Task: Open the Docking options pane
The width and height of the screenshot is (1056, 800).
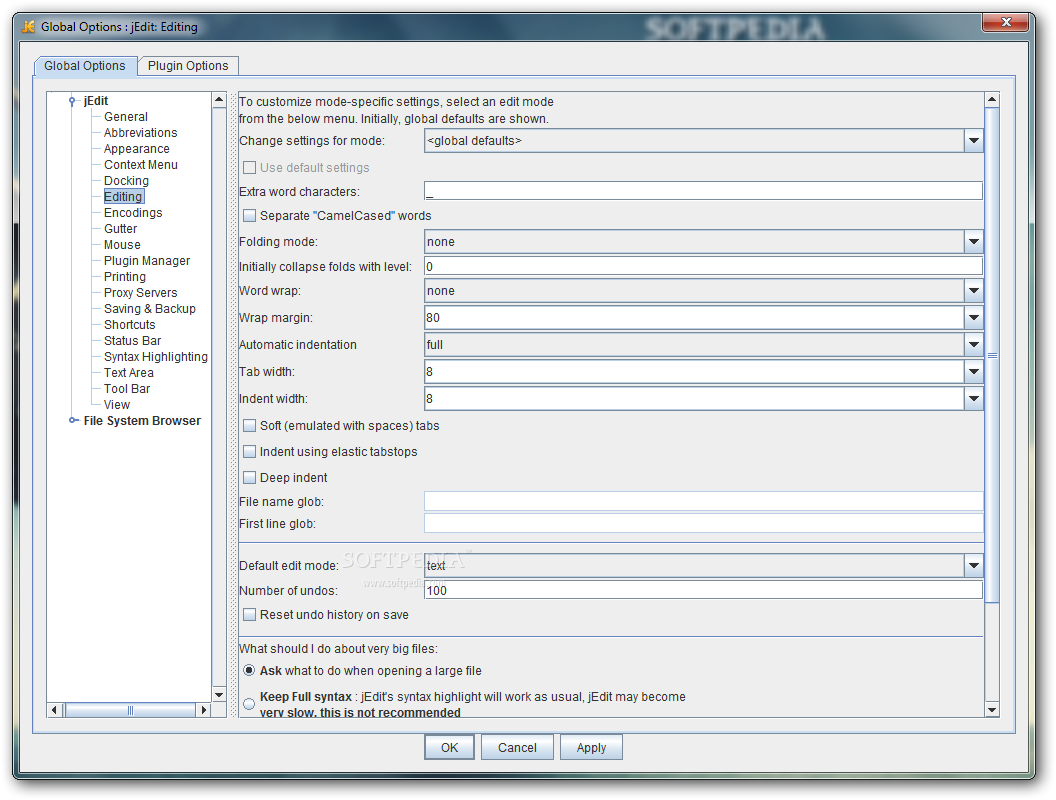Action: coord(126,180)
